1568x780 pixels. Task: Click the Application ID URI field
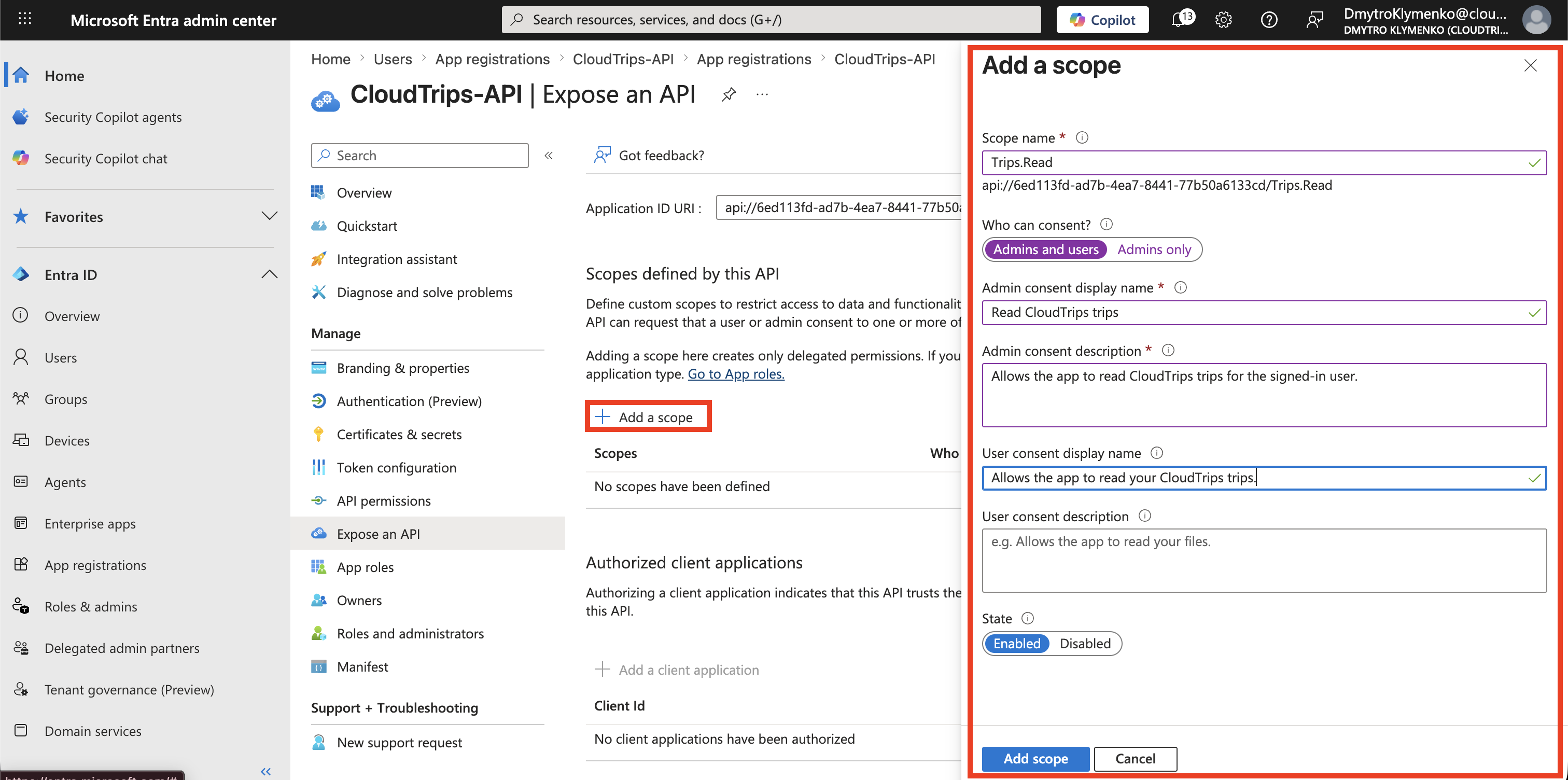click(839, 207)
